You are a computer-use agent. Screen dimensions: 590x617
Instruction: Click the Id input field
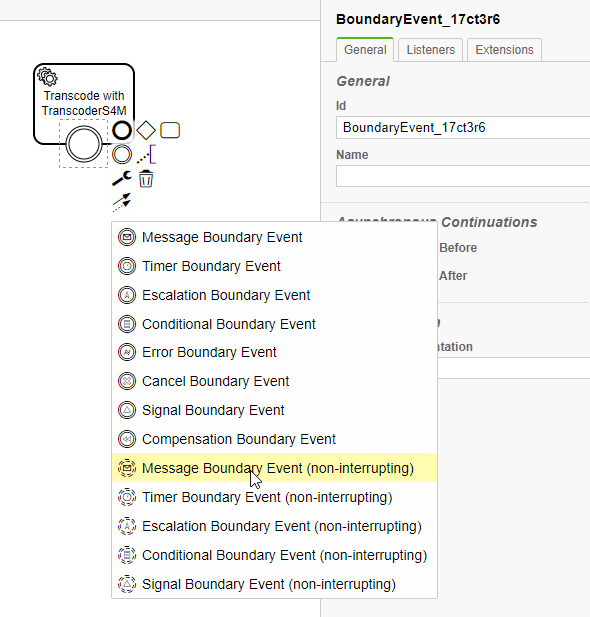[x=463, y=127]
